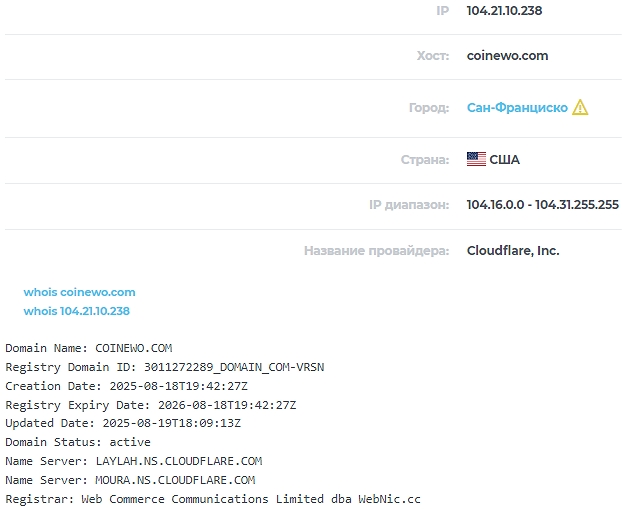The image size is (622, 509).
Task: Click the Cloudflare, Inc. provider name
Action: [513, 251]
